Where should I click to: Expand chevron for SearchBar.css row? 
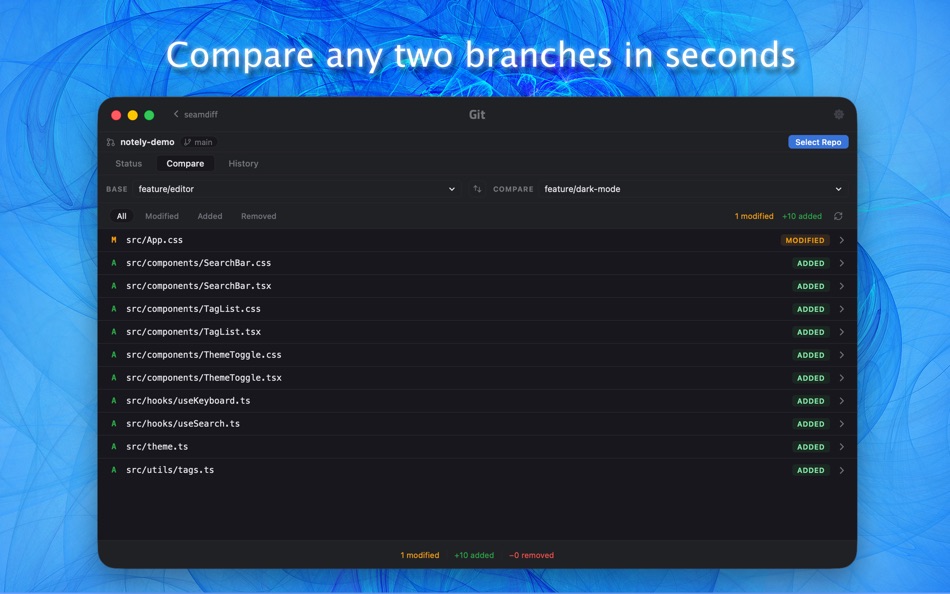pyautogui.click(x=842, y=263)
